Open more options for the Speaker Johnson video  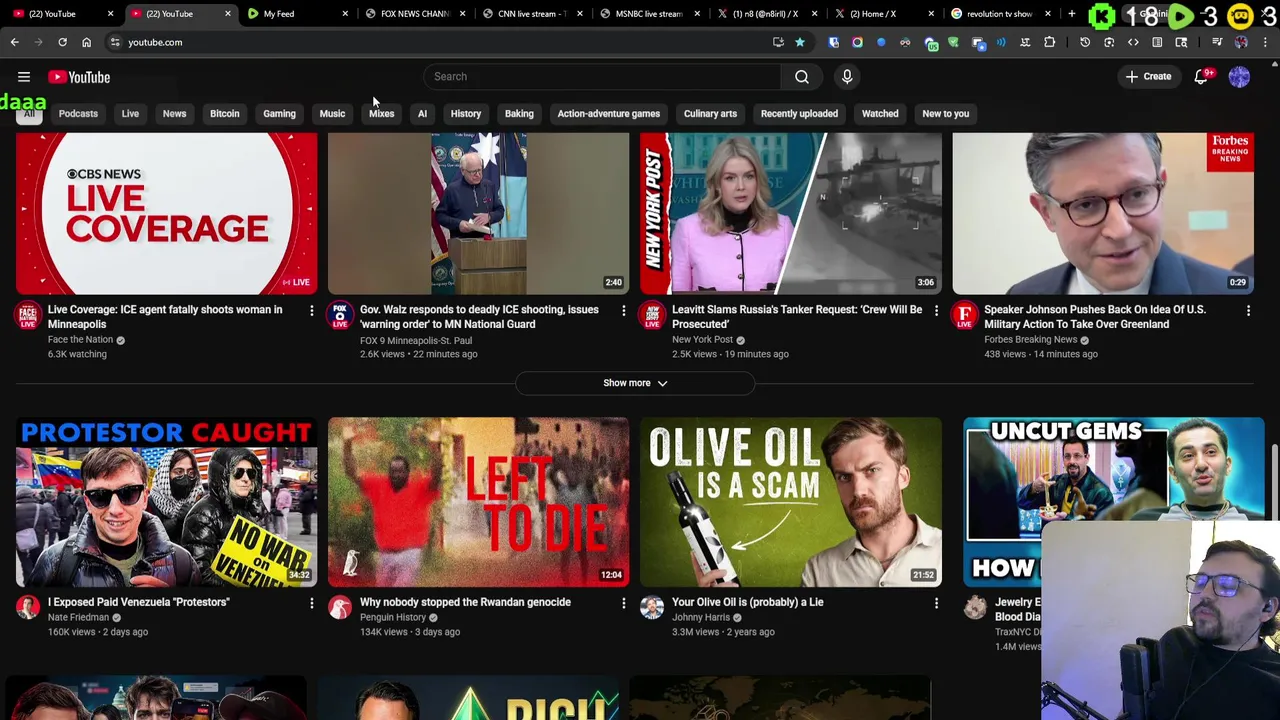pyautogui.click(x=1248, y=311)
